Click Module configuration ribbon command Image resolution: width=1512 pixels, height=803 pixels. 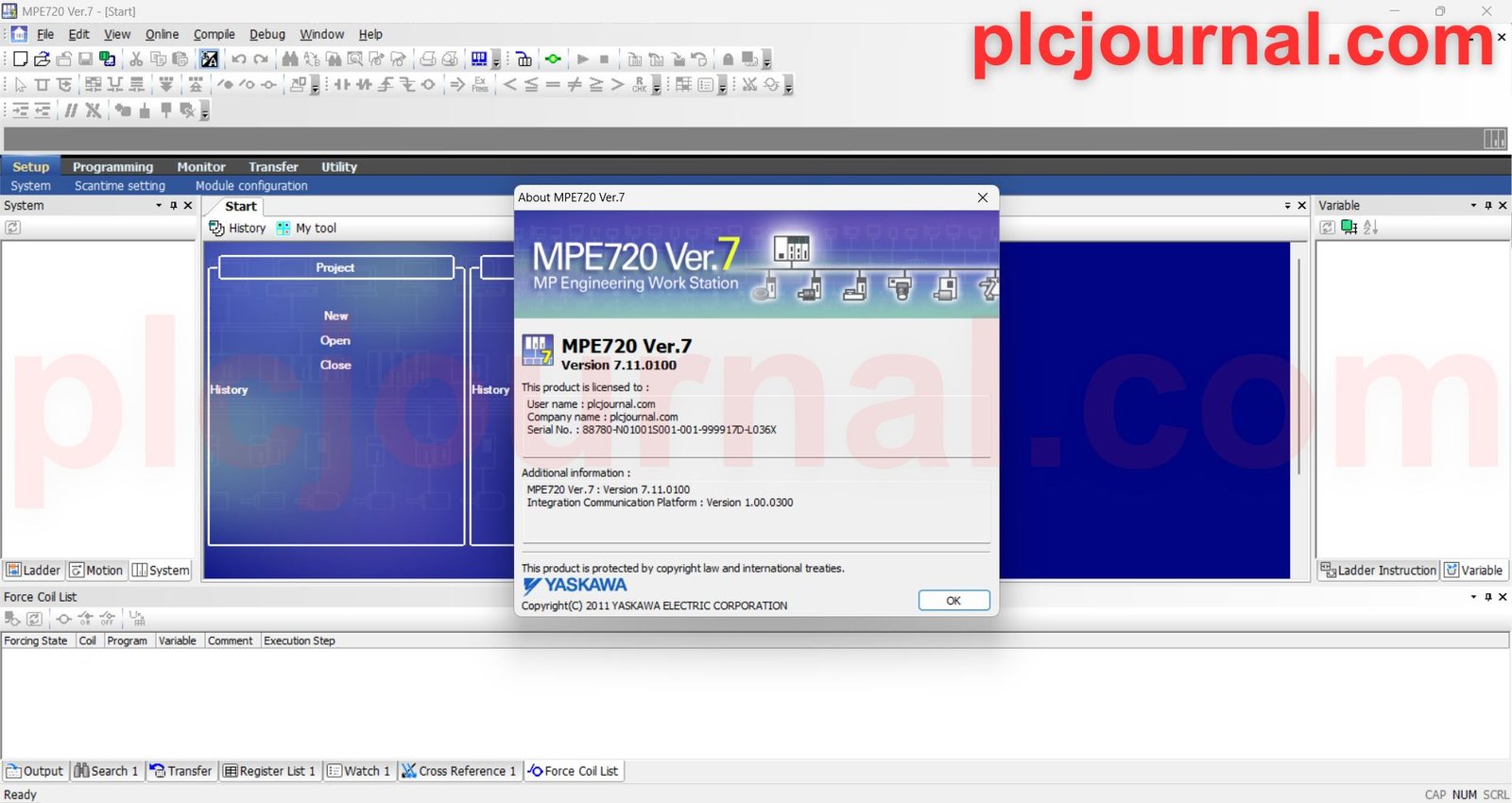click(251, 186)
